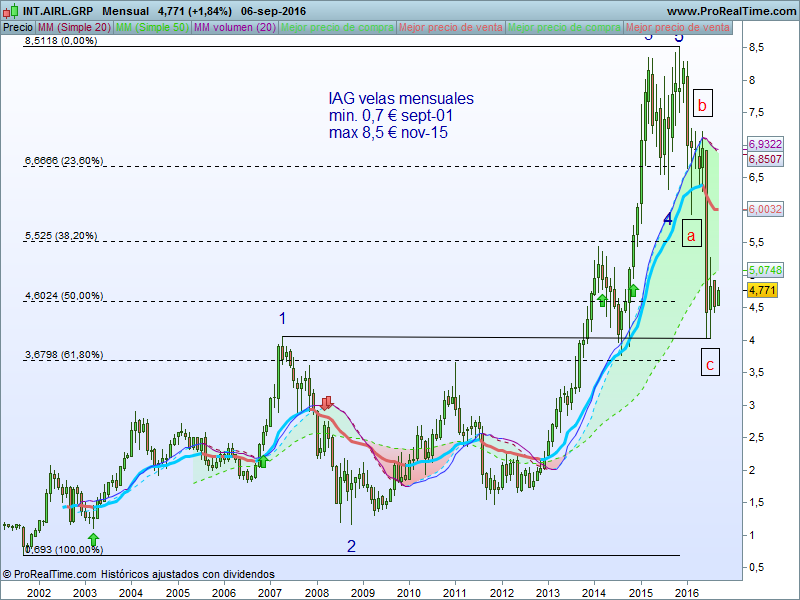Select the boxed wave label c
800x600 pixels.
click(710, 362)
